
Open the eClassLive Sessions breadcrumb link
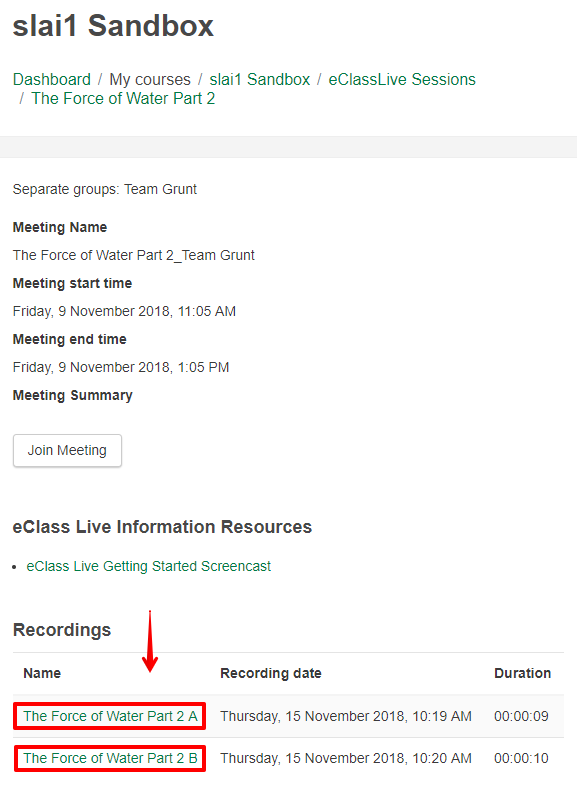(402, 80)
